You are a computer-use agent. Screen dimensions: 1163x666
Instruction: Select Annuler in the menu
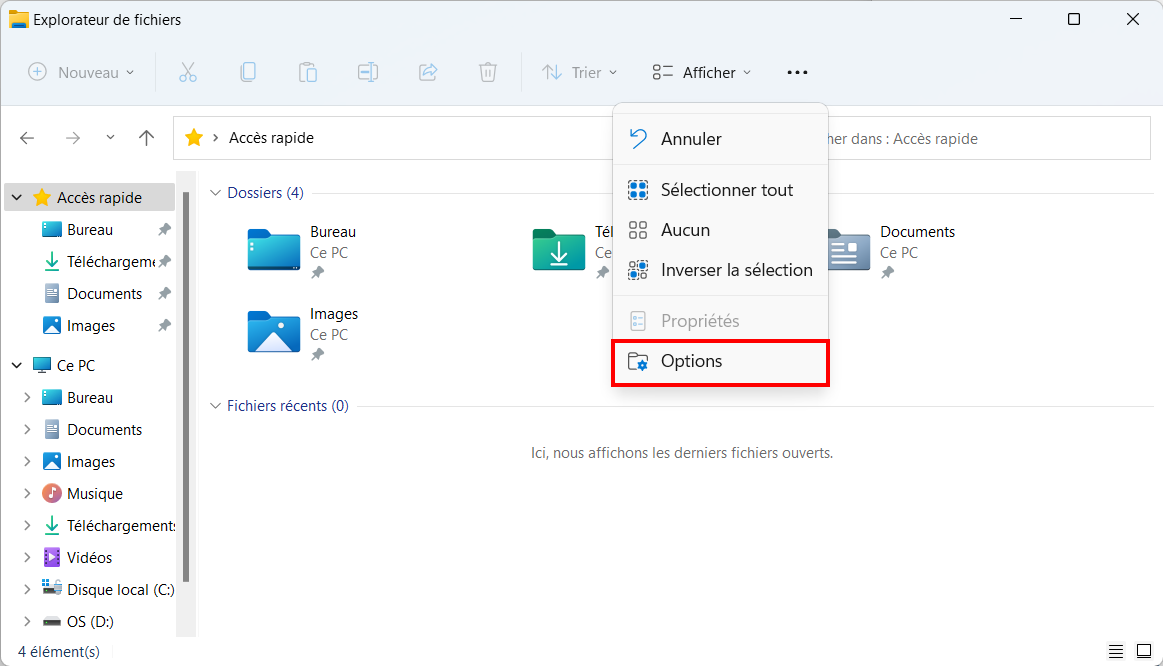[x=720, y=139]
